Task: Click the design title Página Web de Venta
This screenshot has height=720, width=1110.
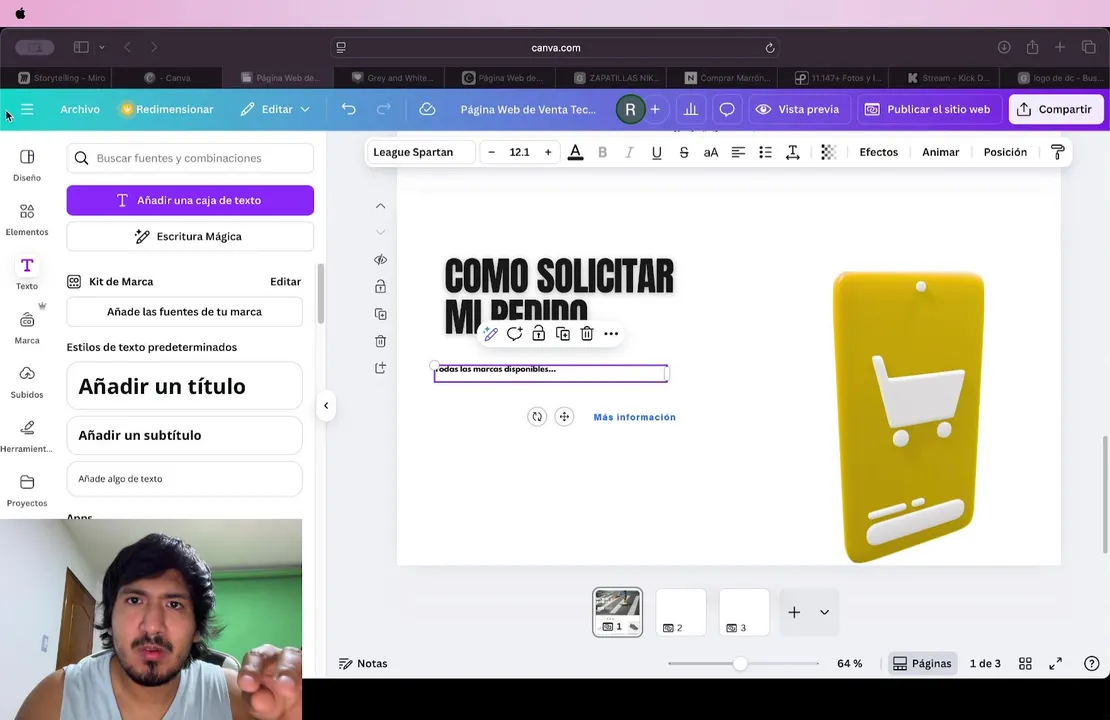Action: (528, 109)
